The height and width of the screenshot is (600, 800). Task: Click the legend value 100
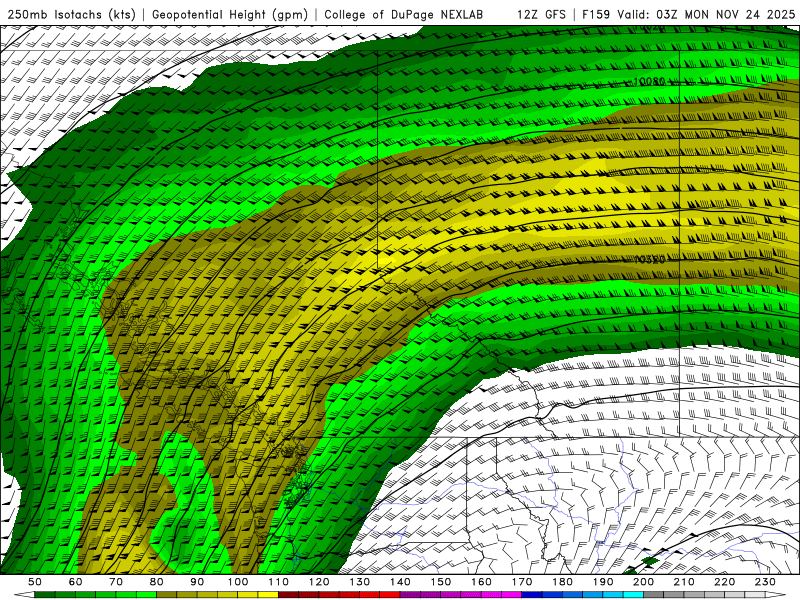[238, 582]
